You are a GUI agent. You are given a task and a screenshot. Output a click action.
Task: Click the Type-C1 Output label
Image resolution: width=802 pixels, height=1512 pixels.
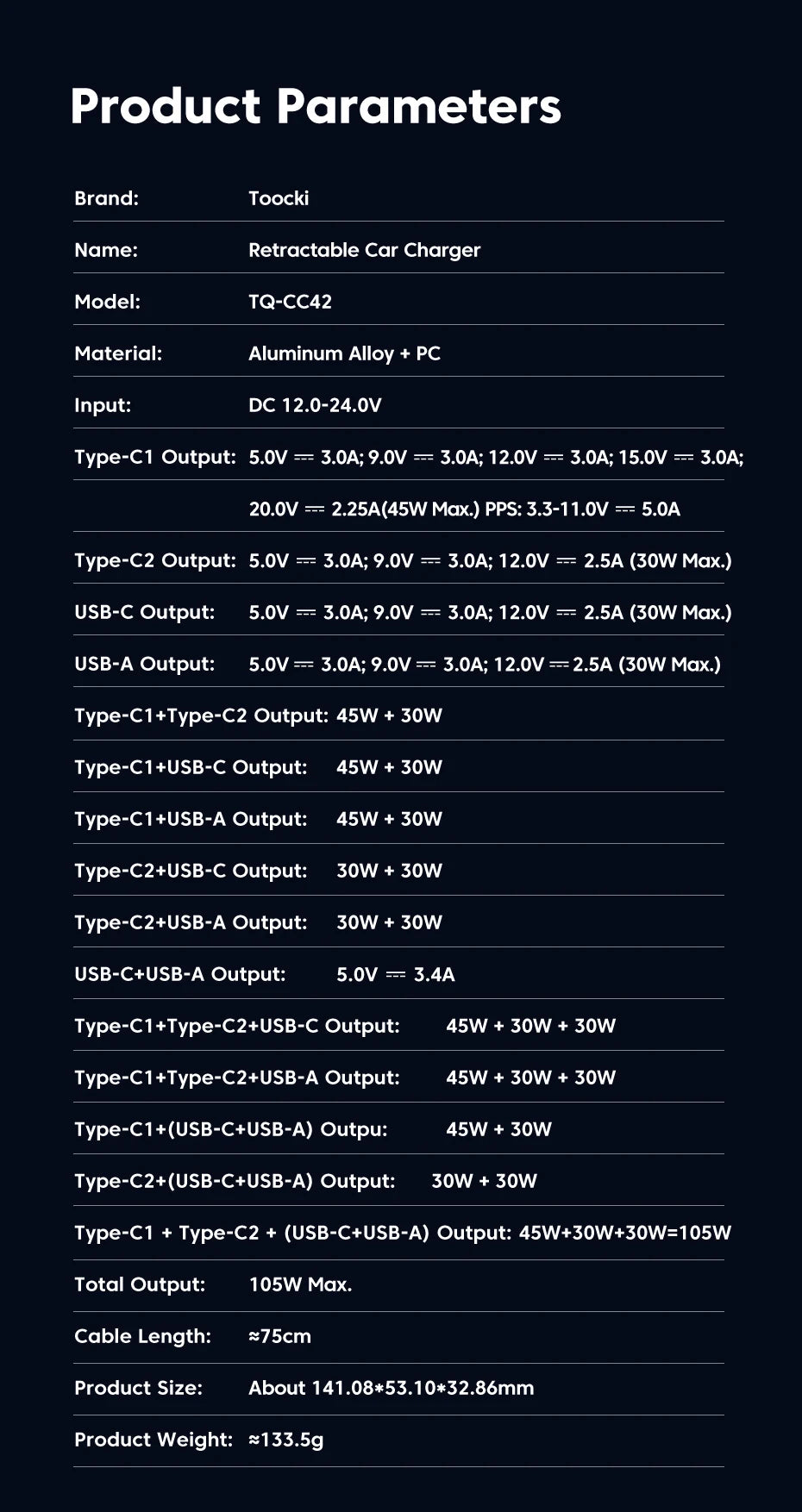(x=154, y=457)
